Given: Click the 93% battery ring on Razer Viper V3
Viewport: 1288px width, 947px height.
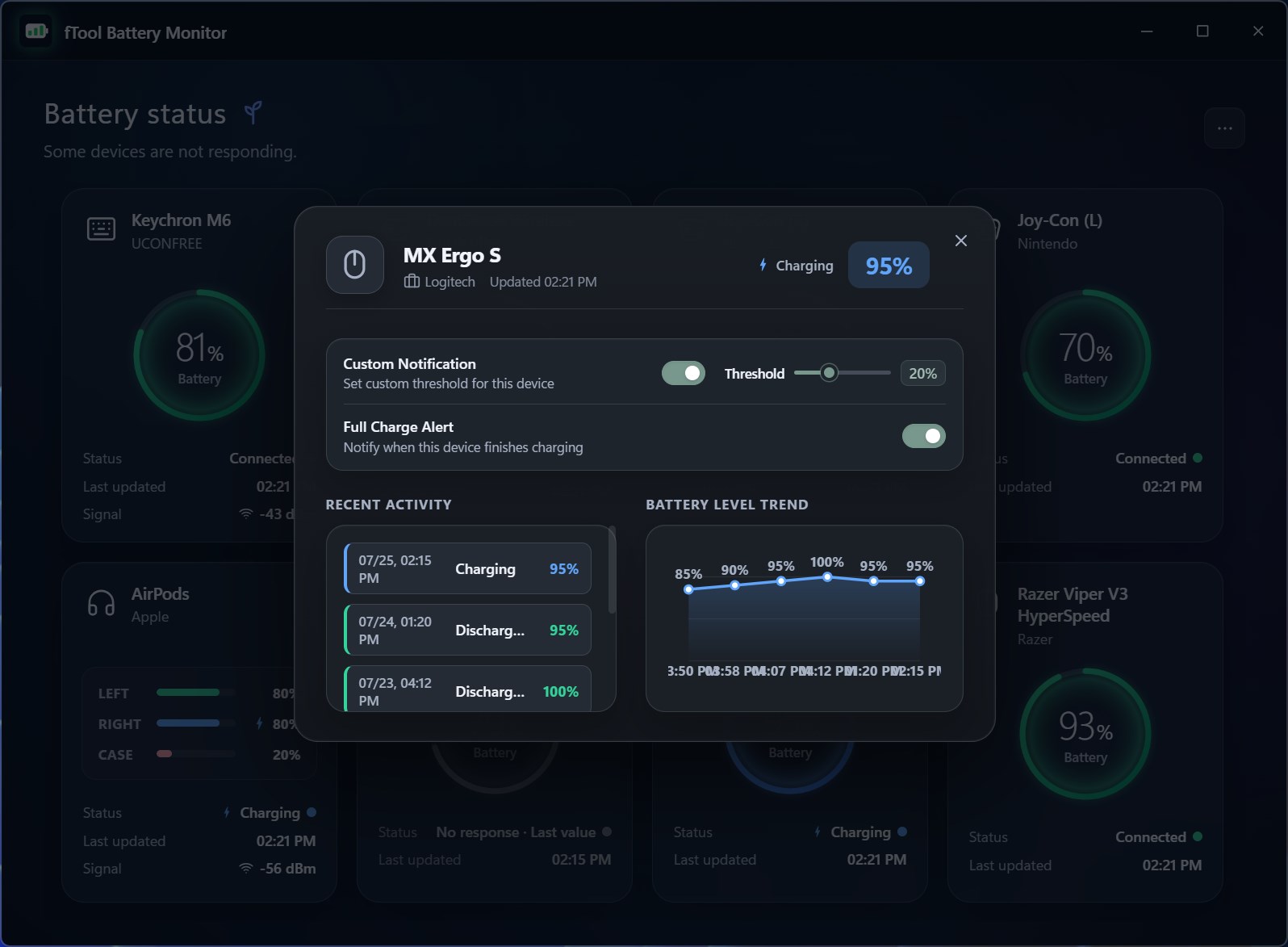Looking at the screenshot, I should [1085, 734].
